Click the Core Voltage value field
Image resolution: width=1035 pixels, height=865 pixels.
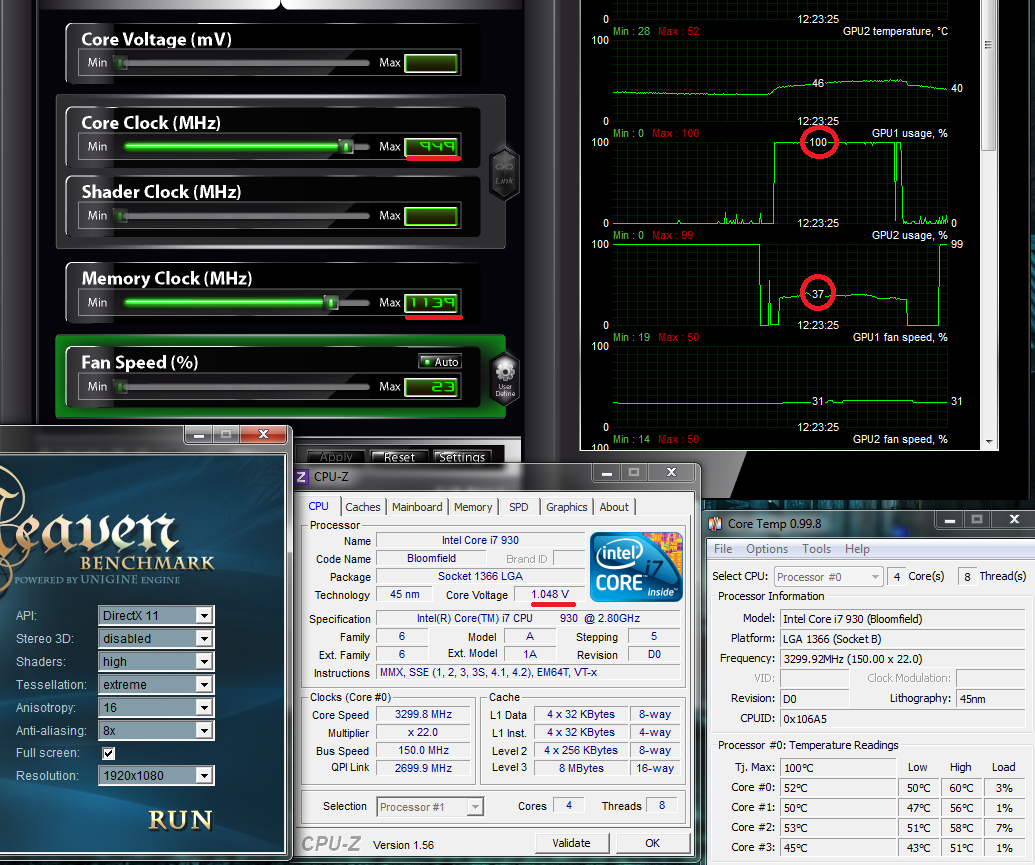pos(432,63)
